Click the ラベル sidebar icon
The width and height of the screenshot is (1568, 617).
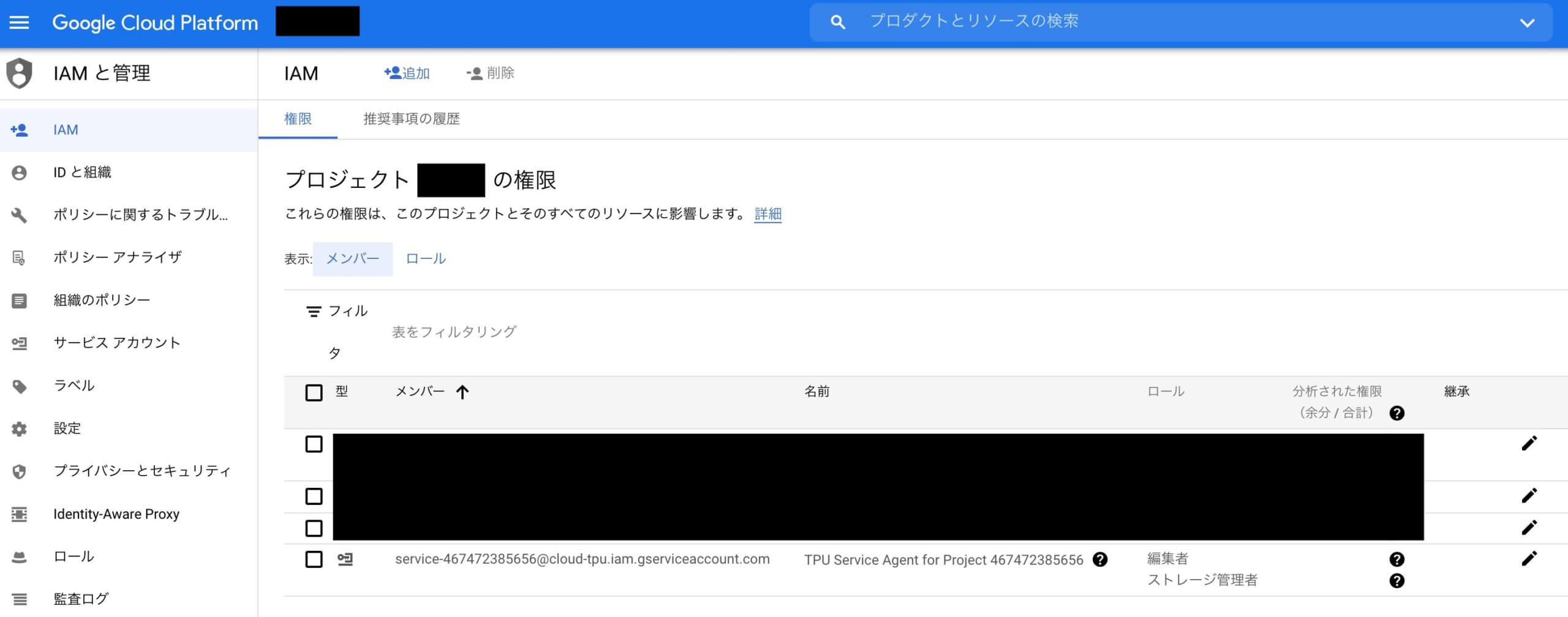click(19, 386)
